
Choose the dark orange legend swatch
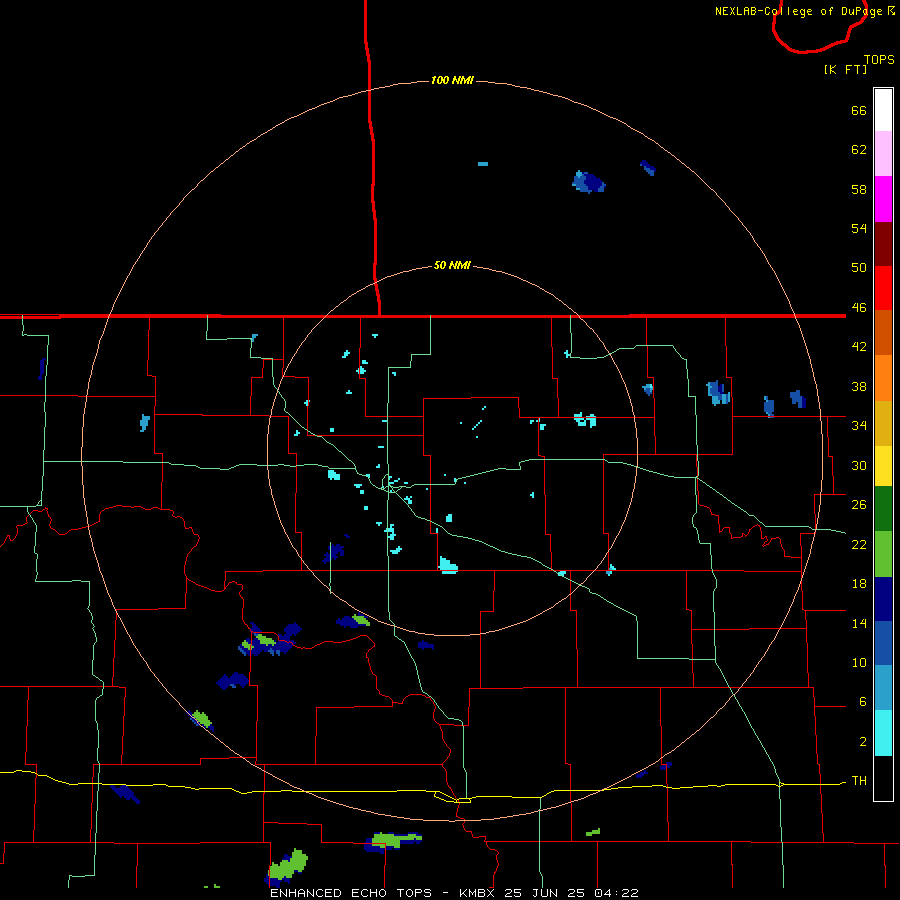click(x=883, y=333)
